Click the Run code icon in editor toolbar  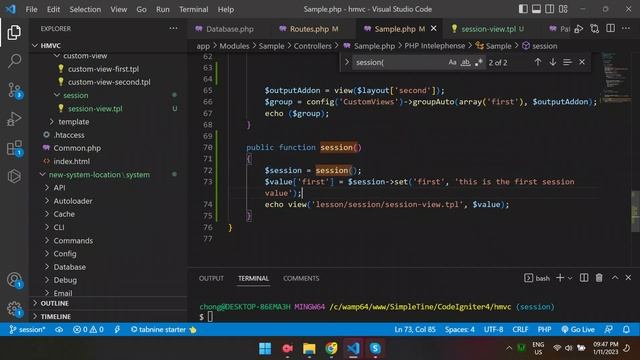579,29
